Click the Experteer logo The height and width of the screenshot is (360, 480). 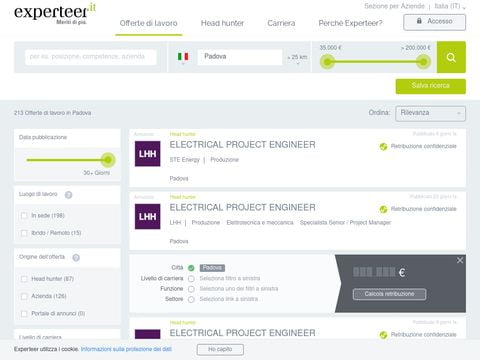pos(55,13)
